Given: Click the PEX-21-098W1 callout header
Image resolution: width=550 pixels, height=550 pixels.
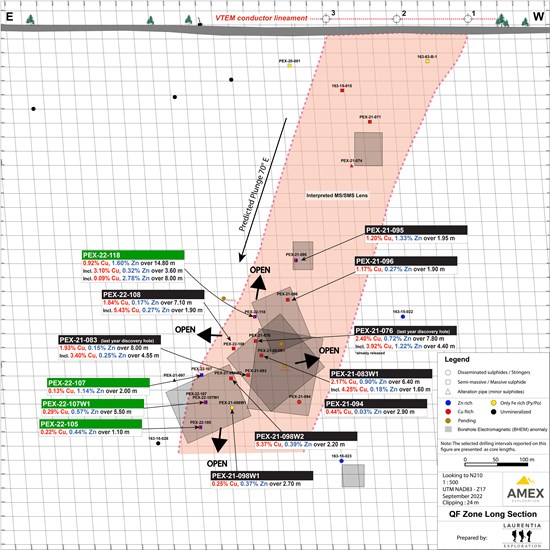Looking at the screenshot, I should point(262,476).
